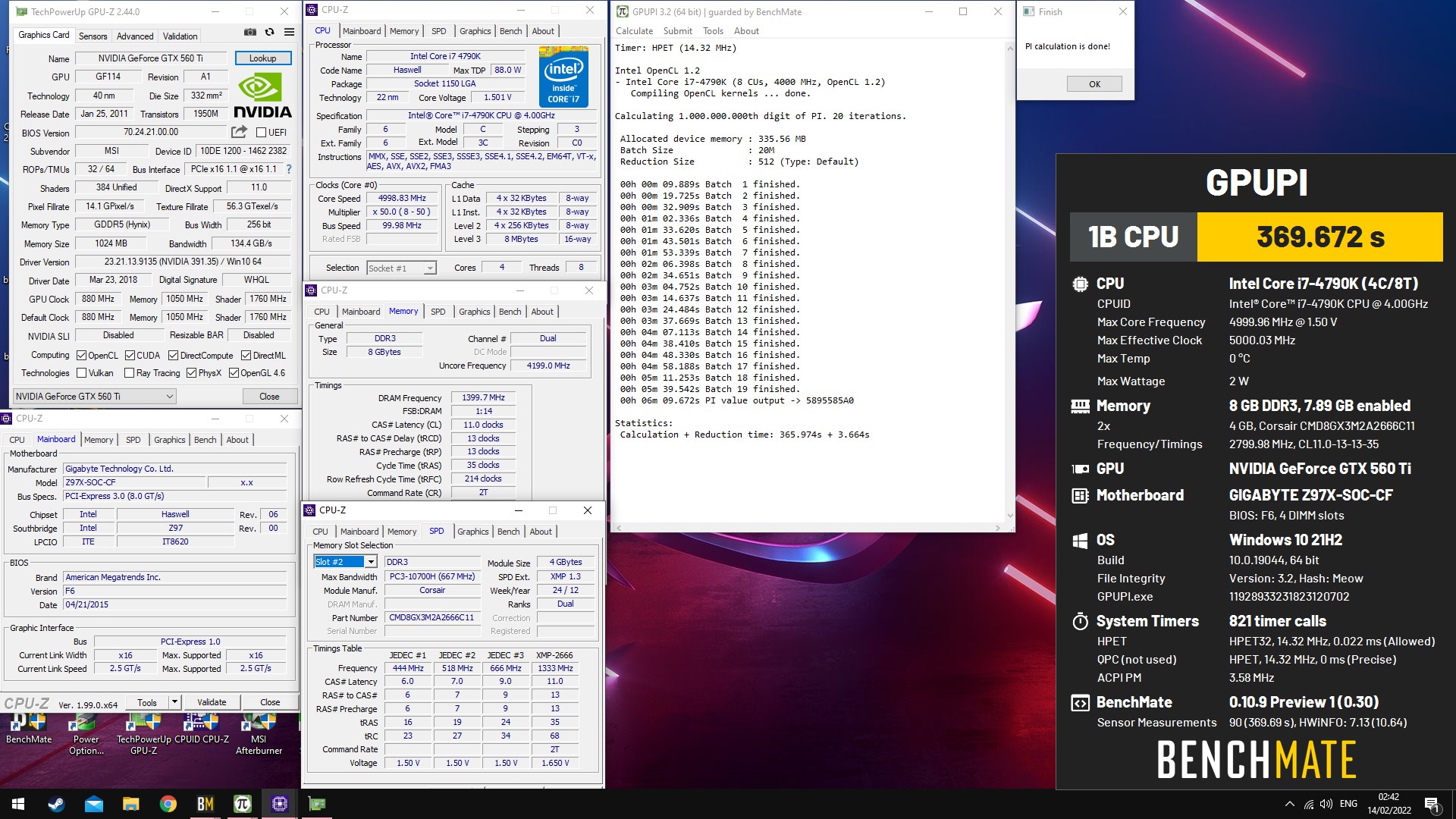Toggle OpenCL checkbox
This screenshot has width=1456, height=819.
(x=81, y=356)
